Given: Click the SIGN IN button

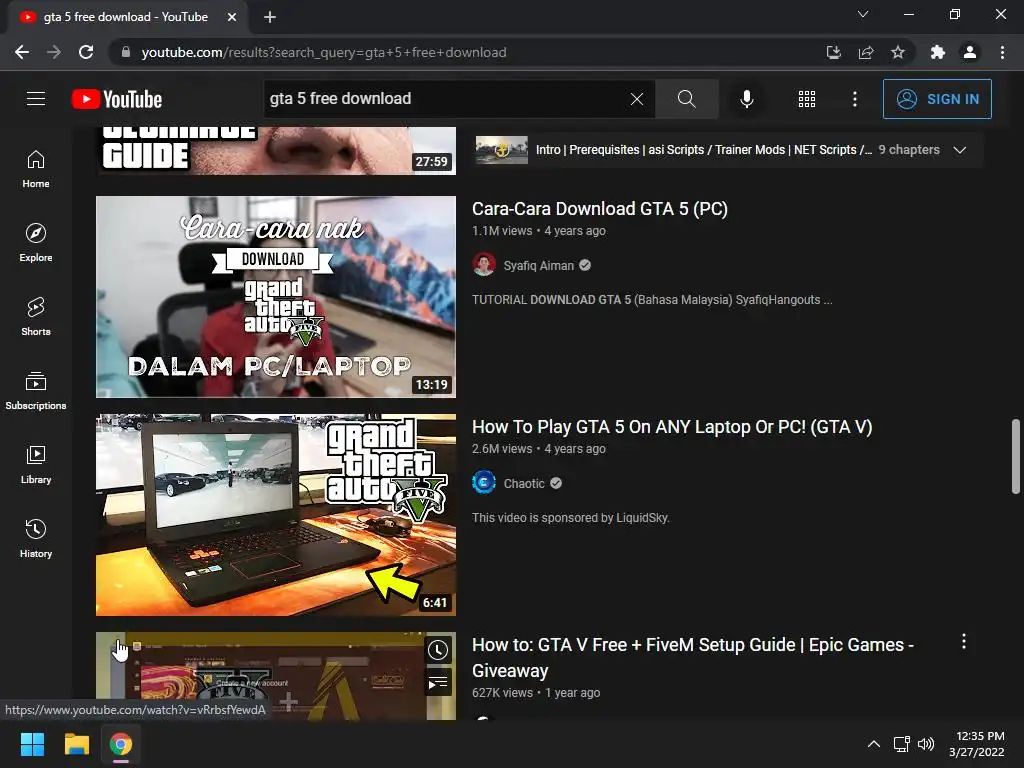Looking at the screenshot, I should [937, 99].
